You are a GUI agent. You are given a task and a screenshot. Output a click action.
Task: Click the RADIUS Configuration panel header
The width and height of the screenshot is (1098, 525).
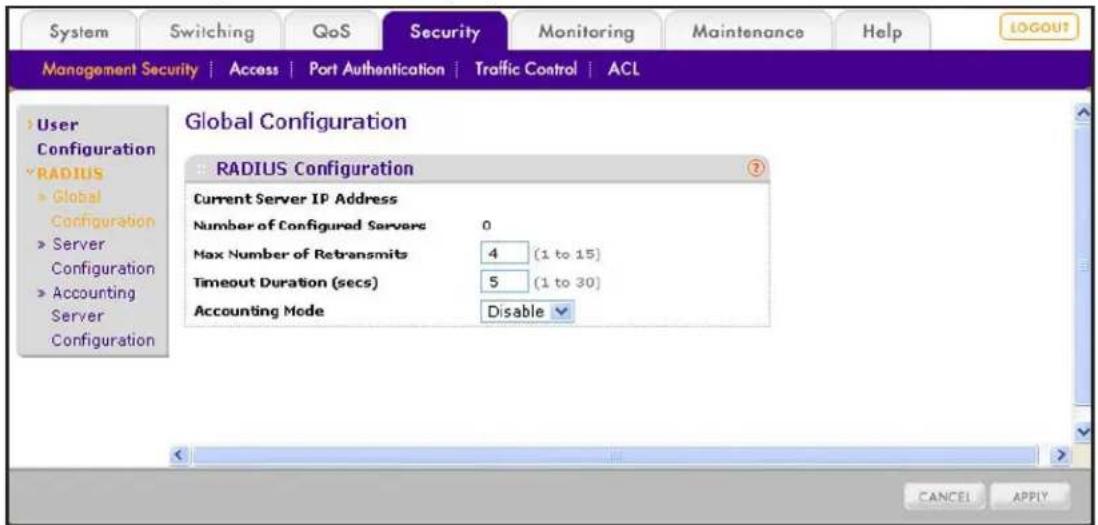pos(477,168)
